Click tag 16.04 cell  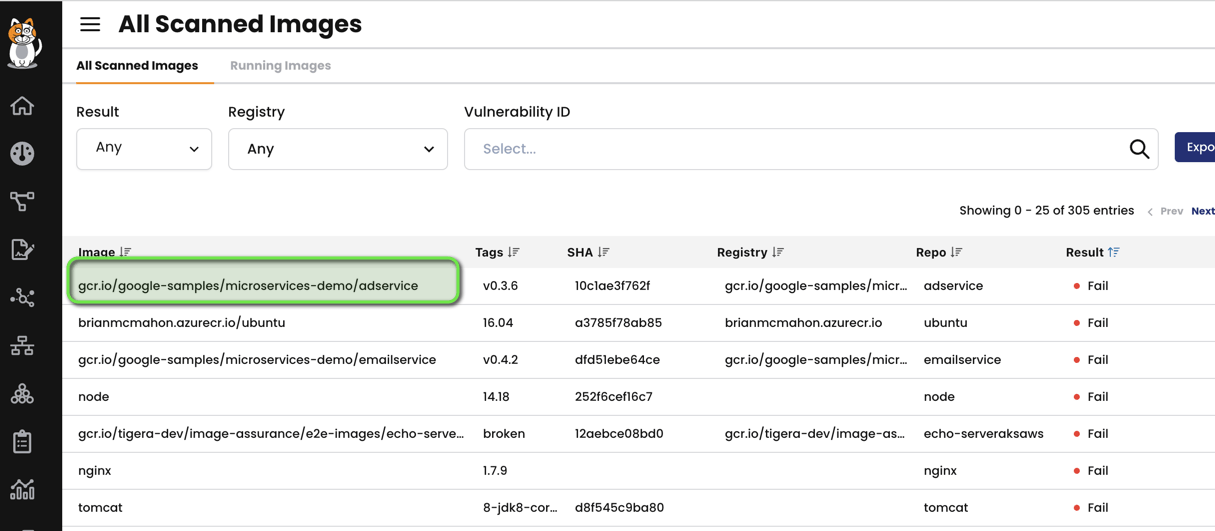498,323
